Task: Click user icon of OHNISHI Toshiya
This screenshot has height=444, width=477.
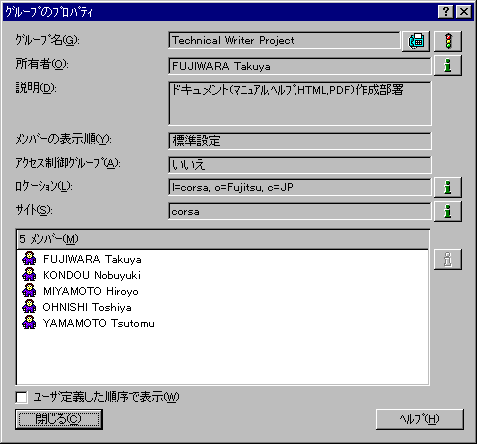Action: 29,306
